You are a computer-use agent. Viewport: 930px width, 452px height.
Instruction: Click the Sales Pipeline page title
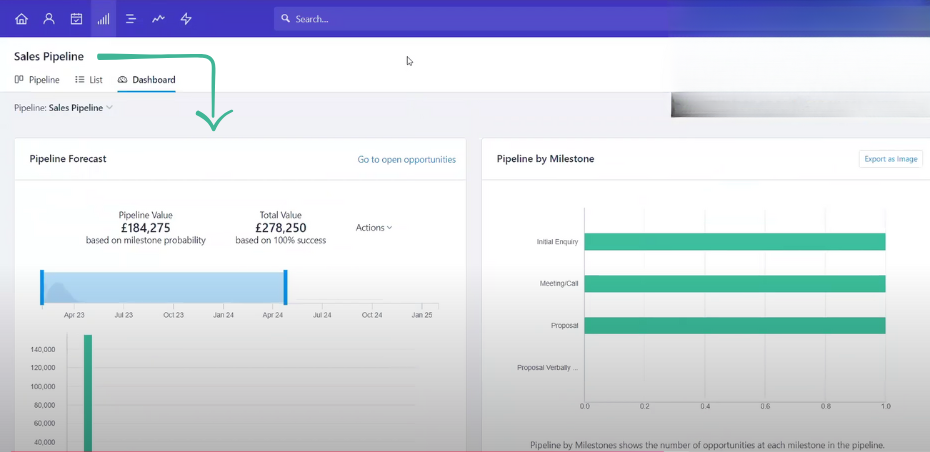(x=49, y=57)
